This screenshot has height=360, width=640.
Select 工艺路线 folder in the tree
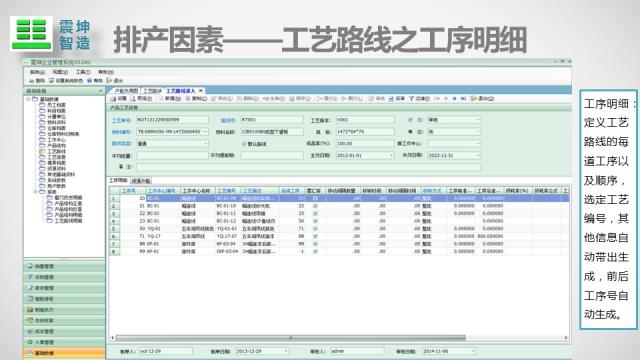click(53, 151)
